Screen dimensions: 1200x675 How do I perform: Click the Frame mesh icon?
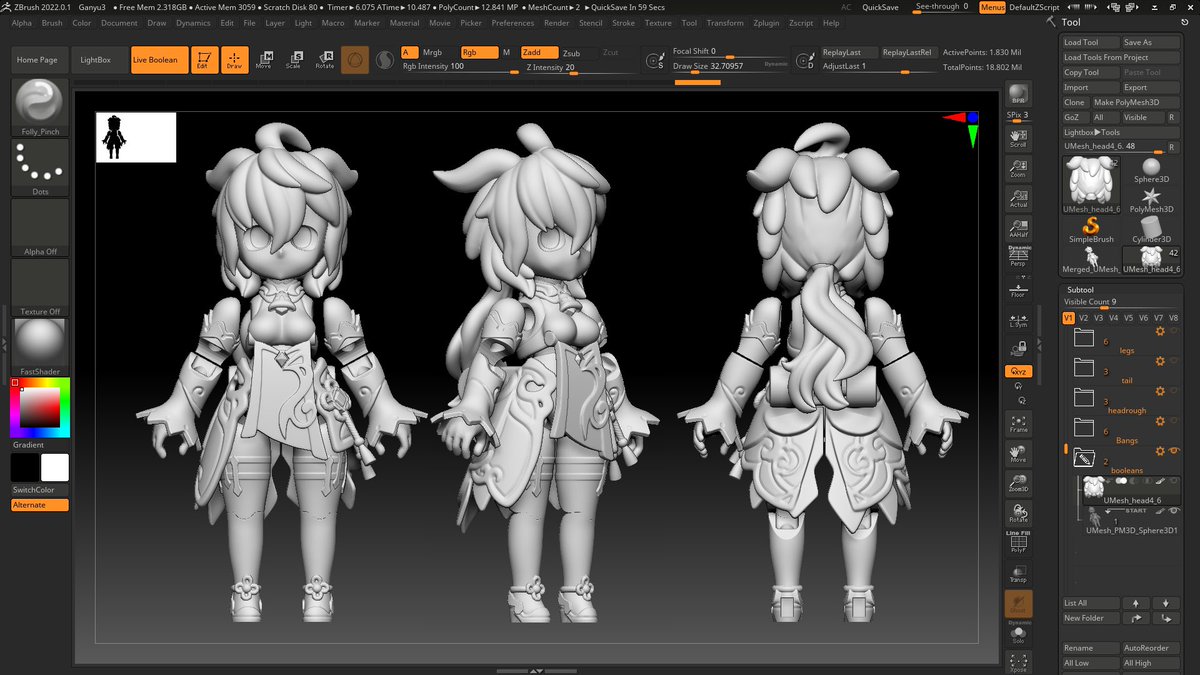coord(1018,422)
